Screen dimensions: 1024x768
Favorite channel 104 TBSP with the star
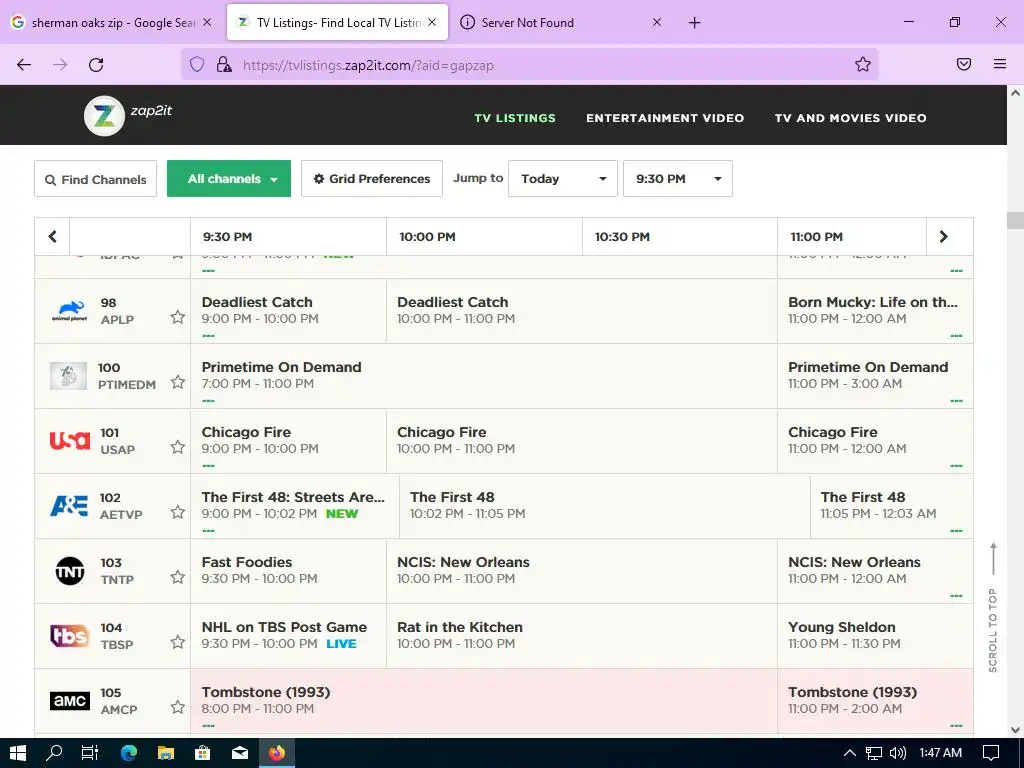point(178,642)
